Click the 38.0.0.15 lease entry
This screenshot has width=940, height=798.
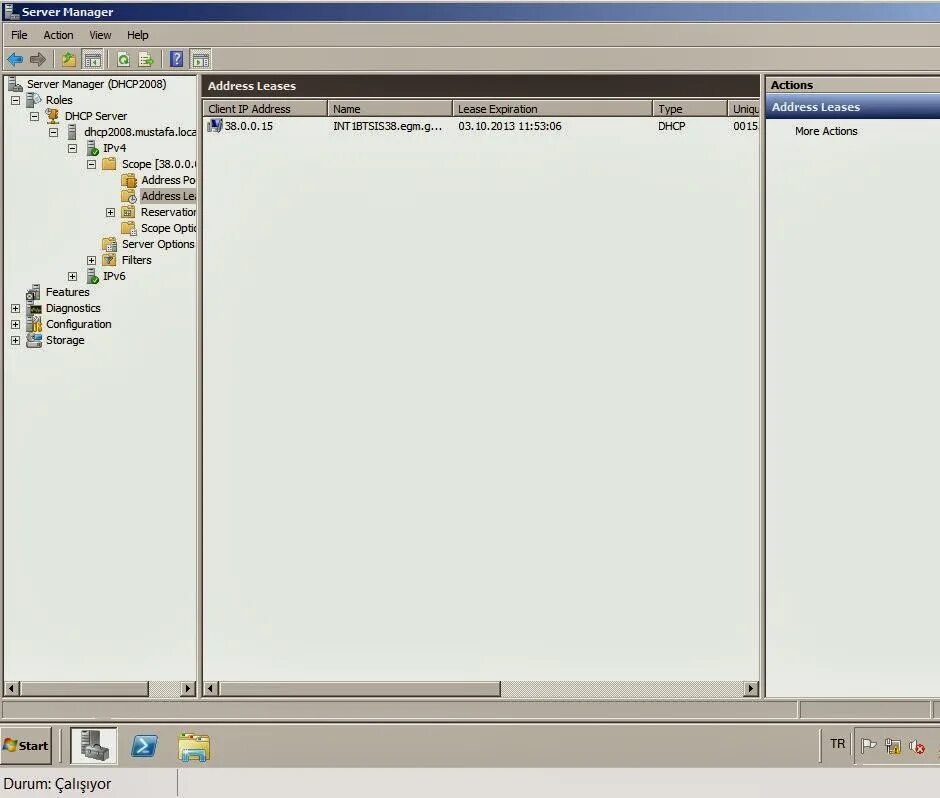[x=248, y=126]
